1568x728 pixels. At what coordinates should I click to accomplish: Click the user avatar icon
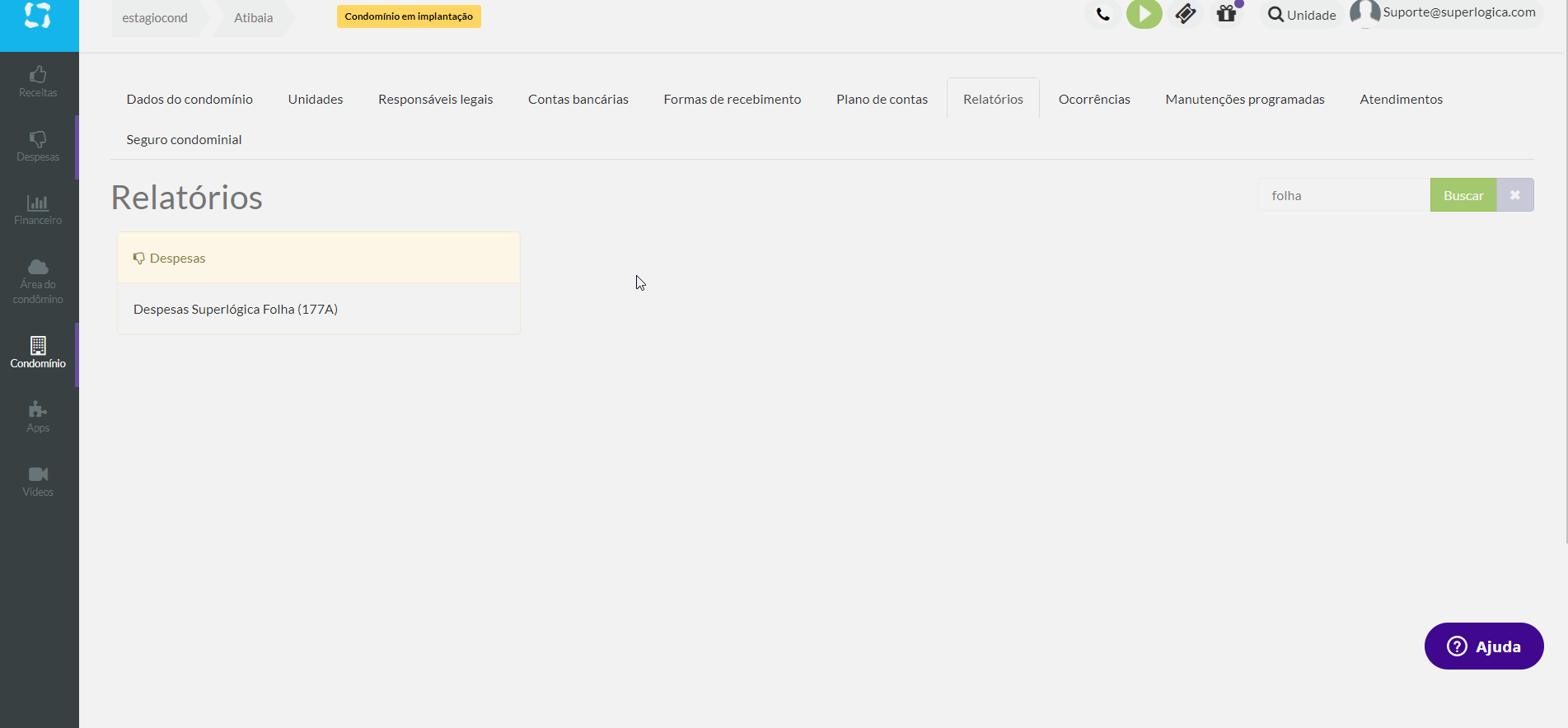1364,13
